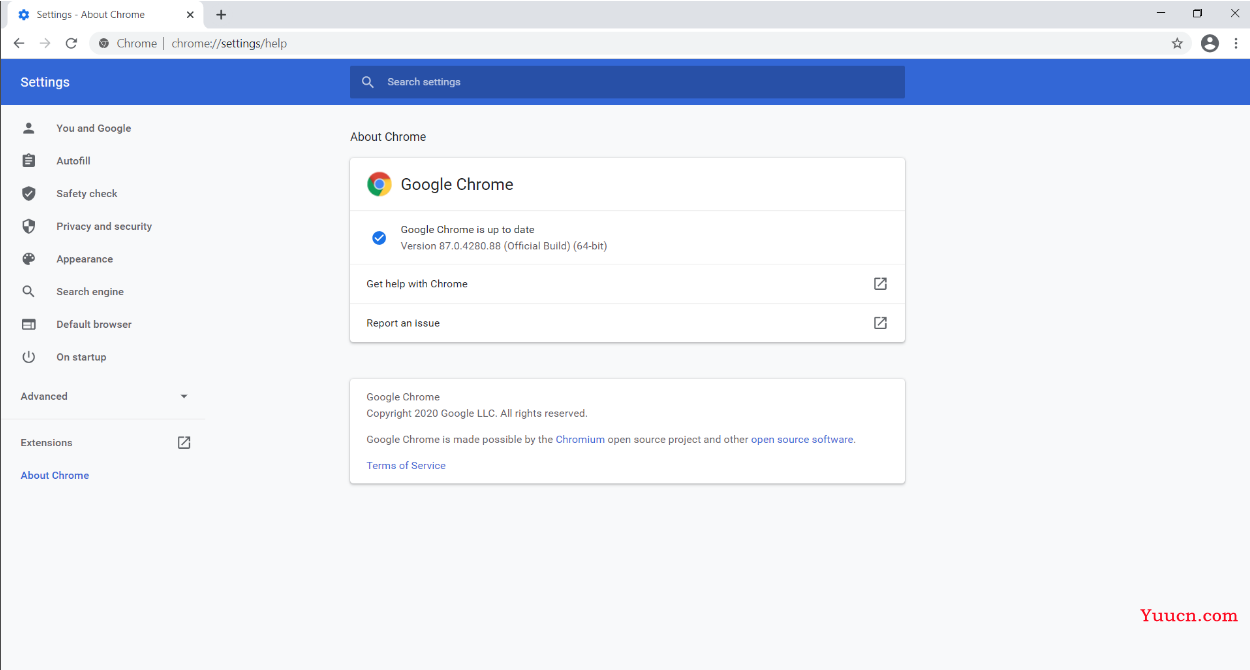Click Copyright 2020 Google LLC text
This screenshot has width=1250, height=670.
click(x=477, y=413)
